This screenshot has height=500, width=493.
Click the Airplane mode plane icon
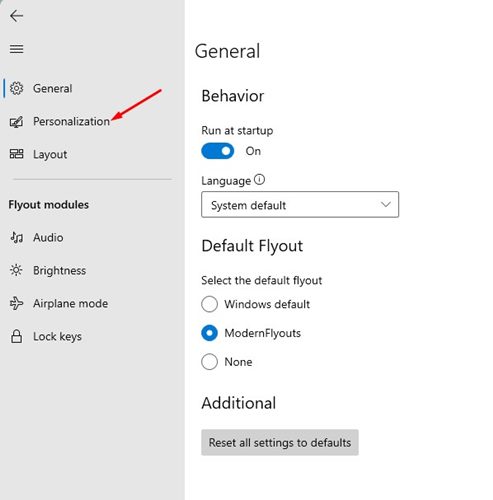tap(16, 303)
